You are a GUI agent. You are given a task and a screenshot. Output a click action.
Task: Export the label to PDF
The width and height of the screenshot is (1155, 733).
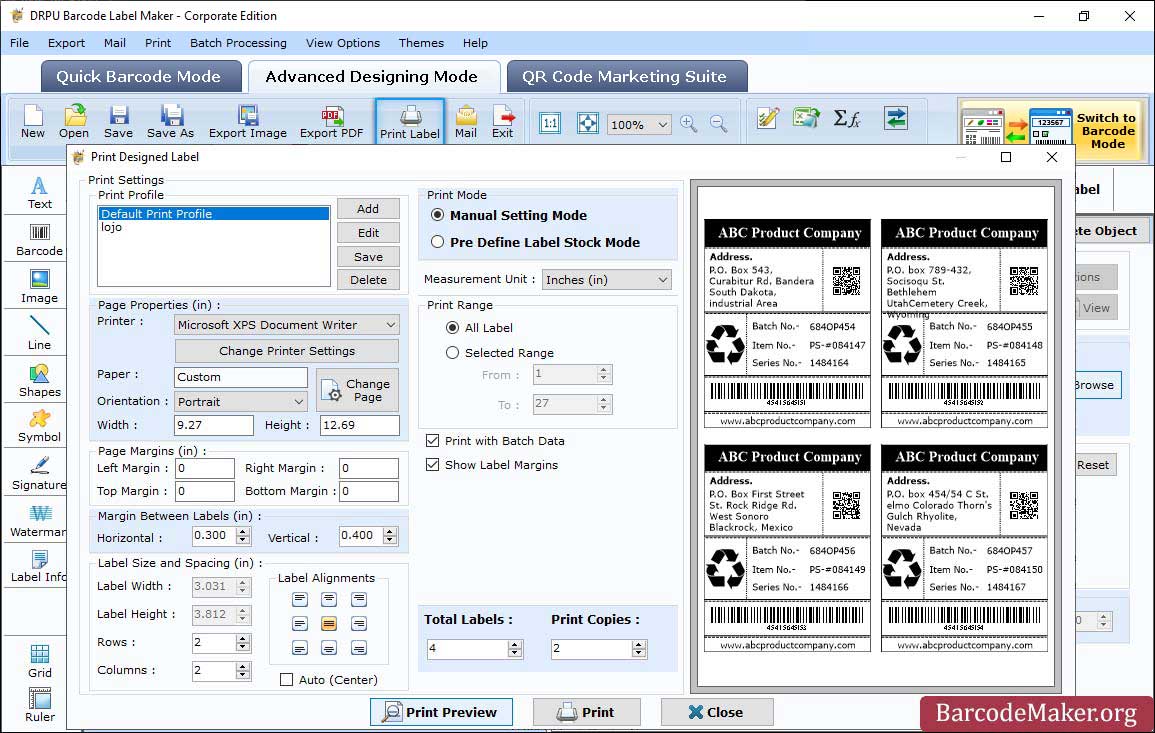(331, 122)
